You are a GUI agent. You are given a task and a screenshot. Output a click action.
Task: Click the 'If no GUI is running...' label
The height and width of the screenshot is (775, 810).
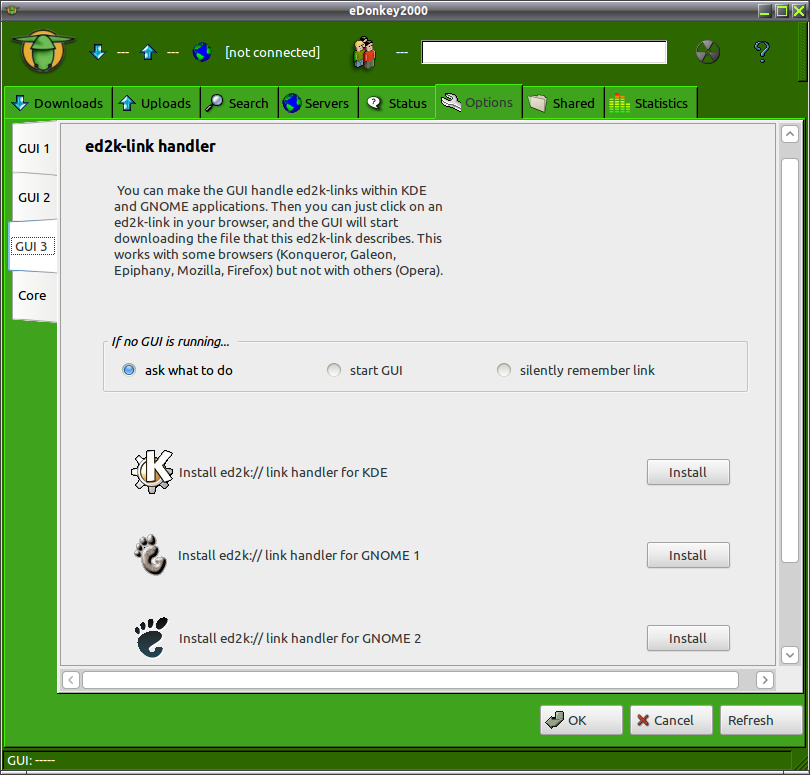170,342
